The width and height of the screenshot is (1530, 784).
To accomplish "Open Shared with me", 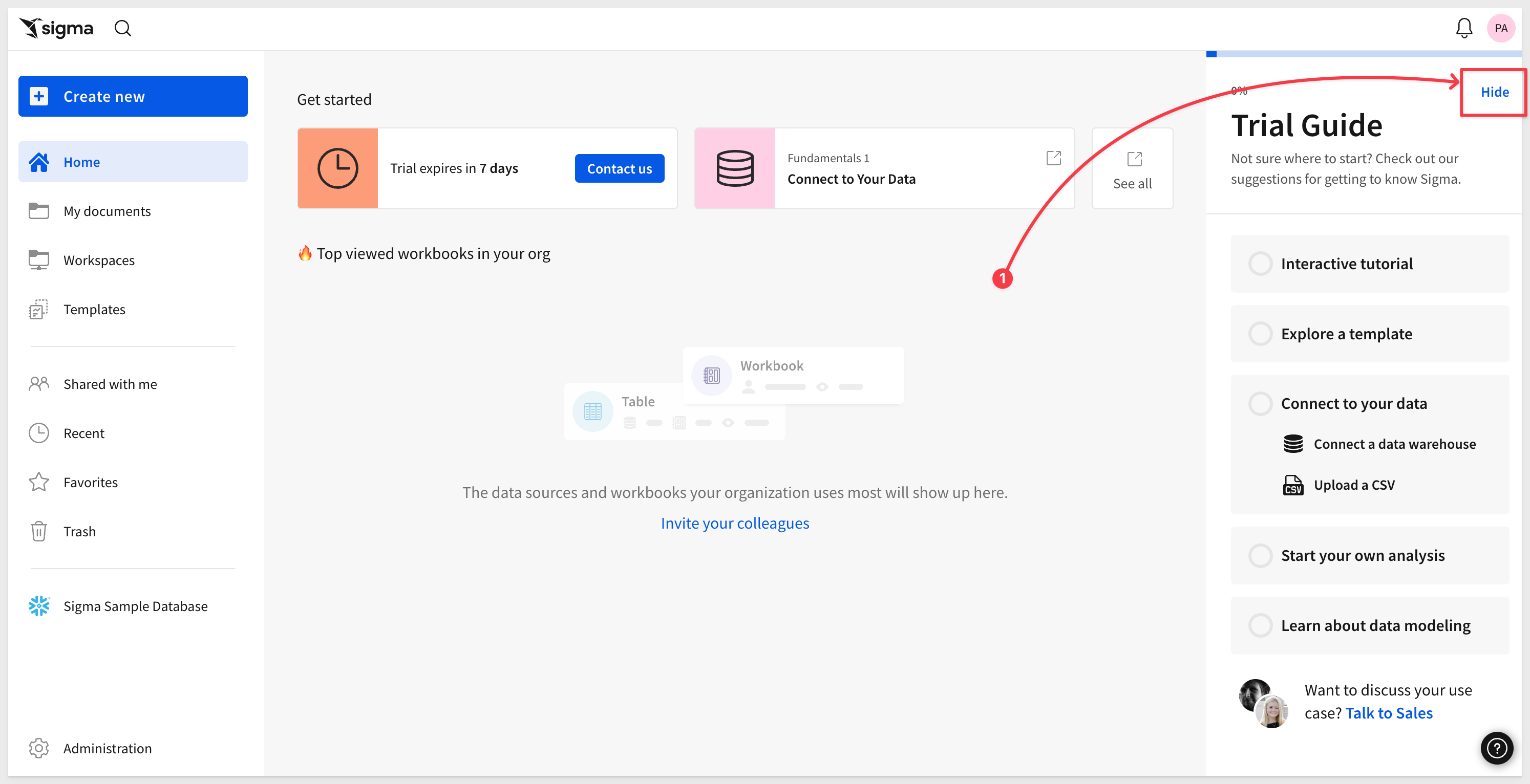I will [x=133, y=384].
